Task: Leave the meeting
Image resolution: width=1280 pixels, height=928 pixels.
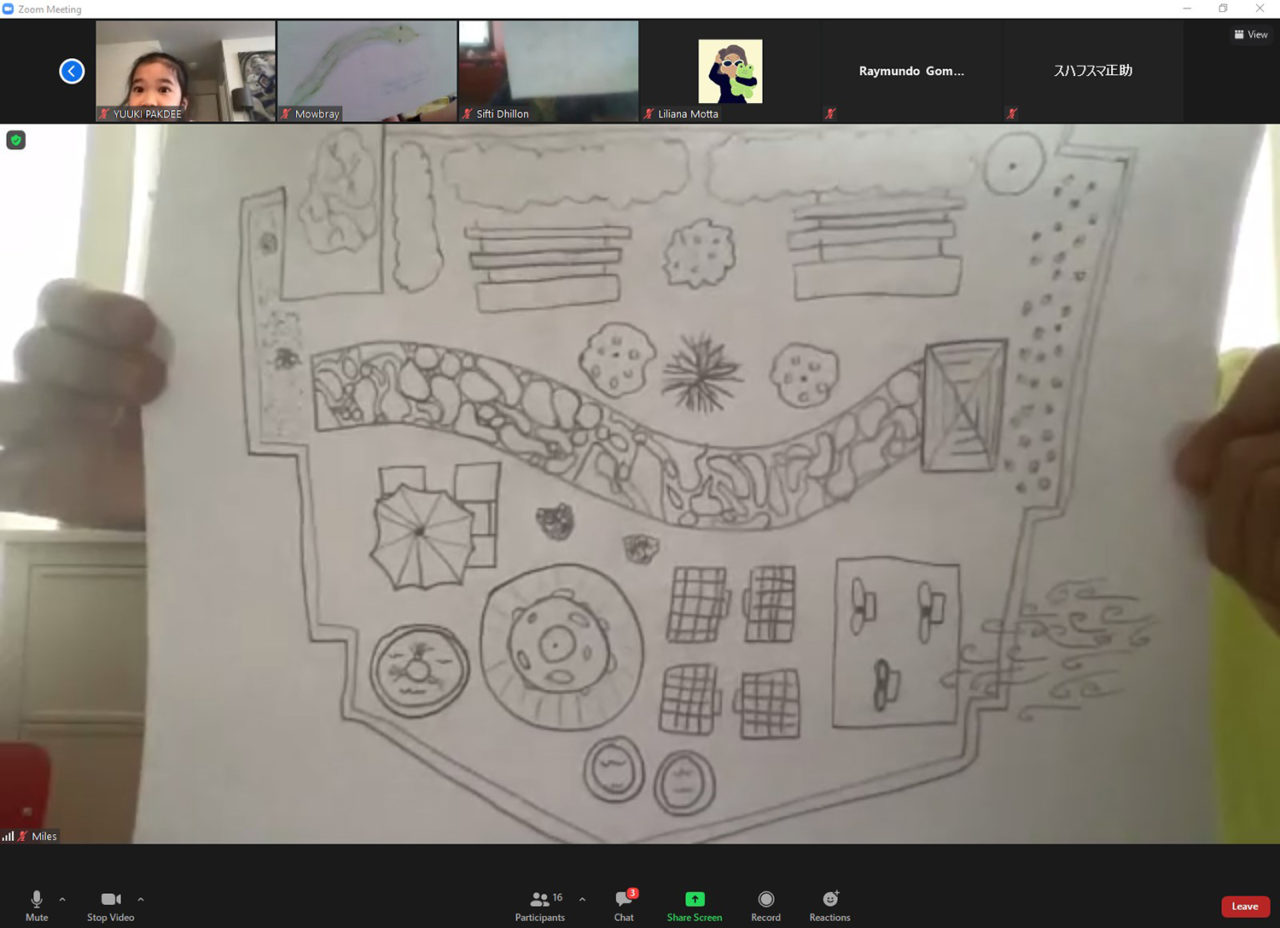Action: (1244, 906)
